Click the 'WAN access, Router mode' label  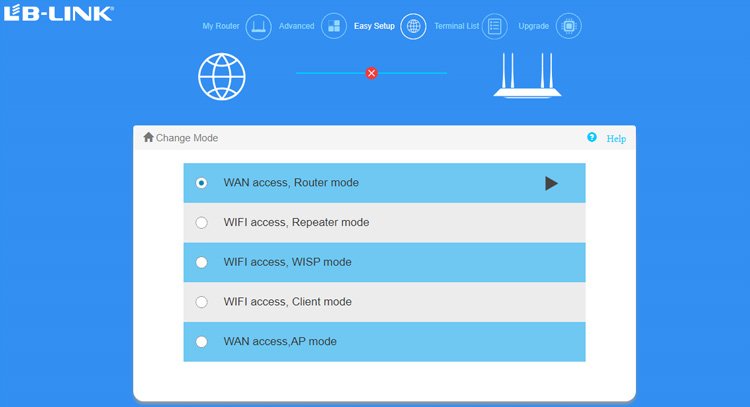[291, 183]
